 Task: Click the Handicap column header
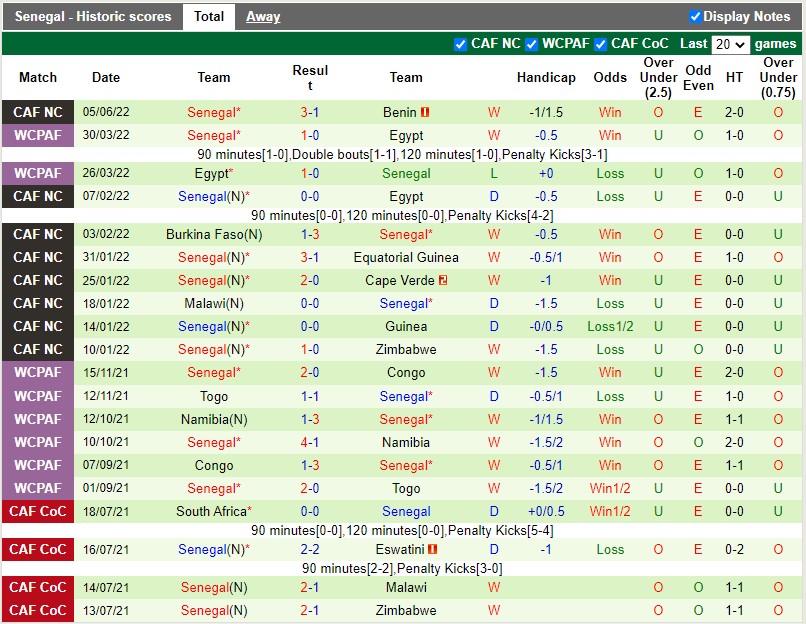tap(546, 78)
